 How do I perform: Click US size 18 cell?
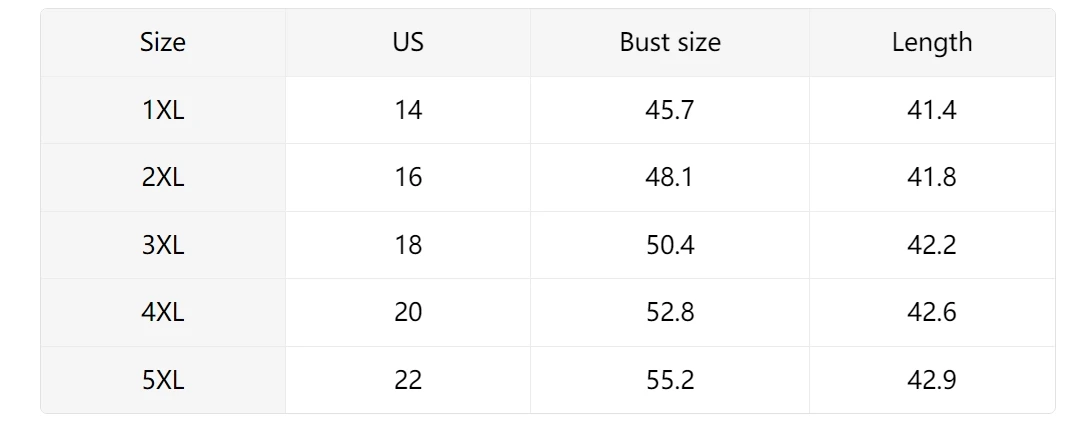(408, 245)
